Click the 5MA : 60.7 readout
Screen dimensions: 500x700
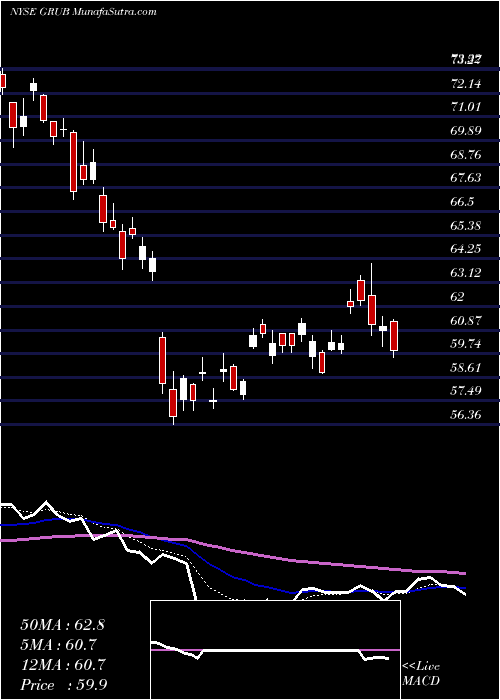(x=59, y=645)
